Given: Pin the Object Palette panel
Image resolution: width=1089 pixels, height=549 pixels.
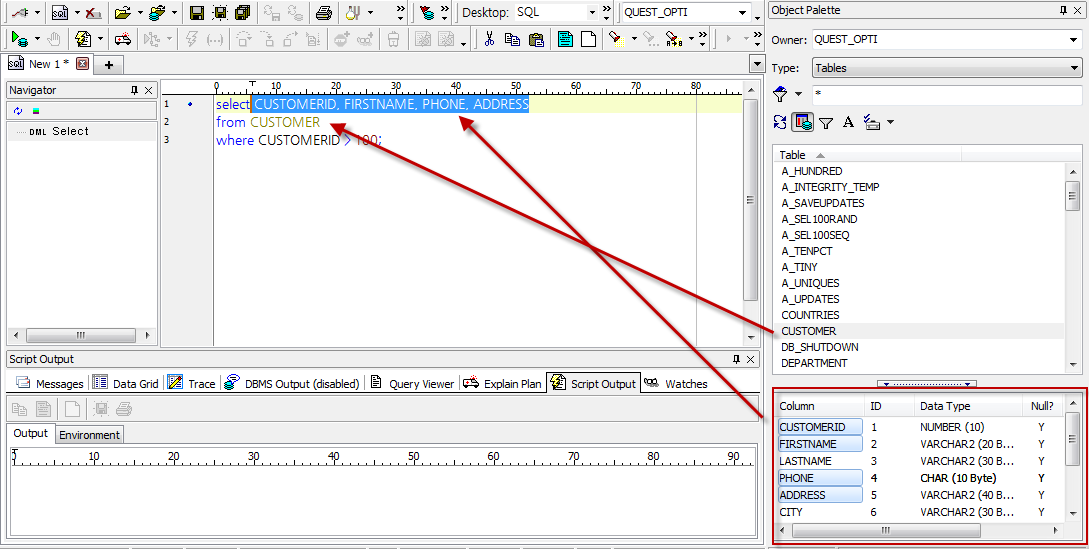Looking at the screenshot, I should (x=1062, y=10).
